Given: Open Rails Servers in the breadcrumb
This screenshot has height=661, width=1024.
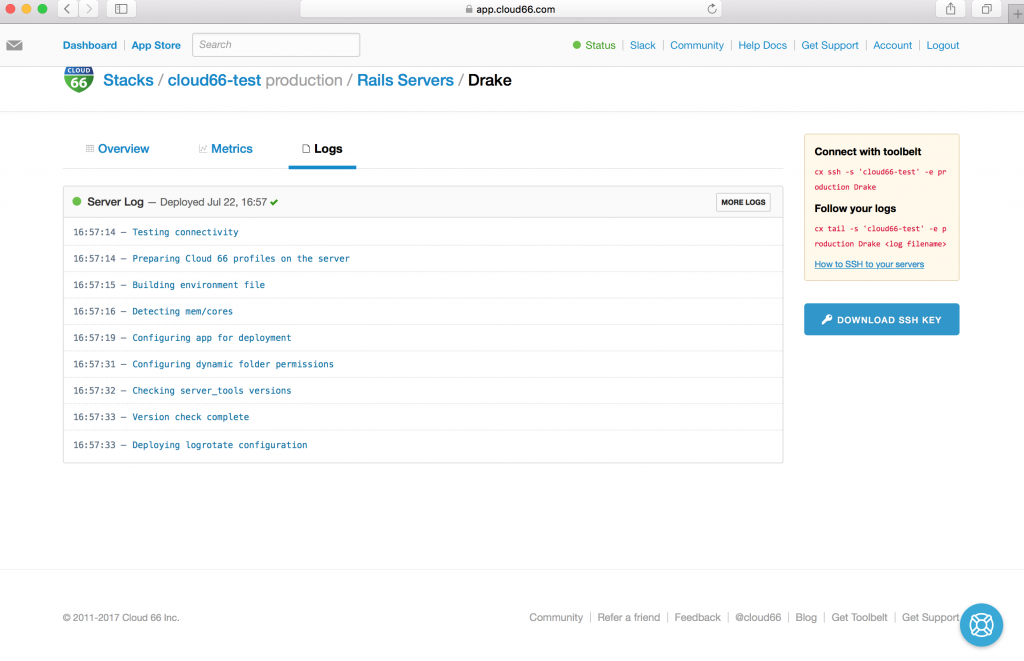Looking at the screenshot, I should (405, 80).
